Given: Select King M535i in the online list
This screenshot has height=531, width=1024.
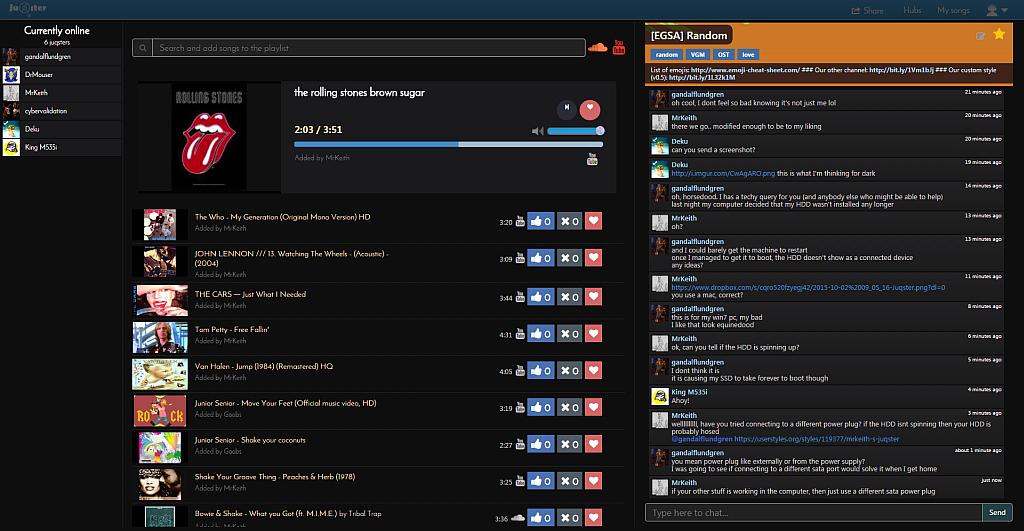Looking at the screenshot, I should 61,148.
